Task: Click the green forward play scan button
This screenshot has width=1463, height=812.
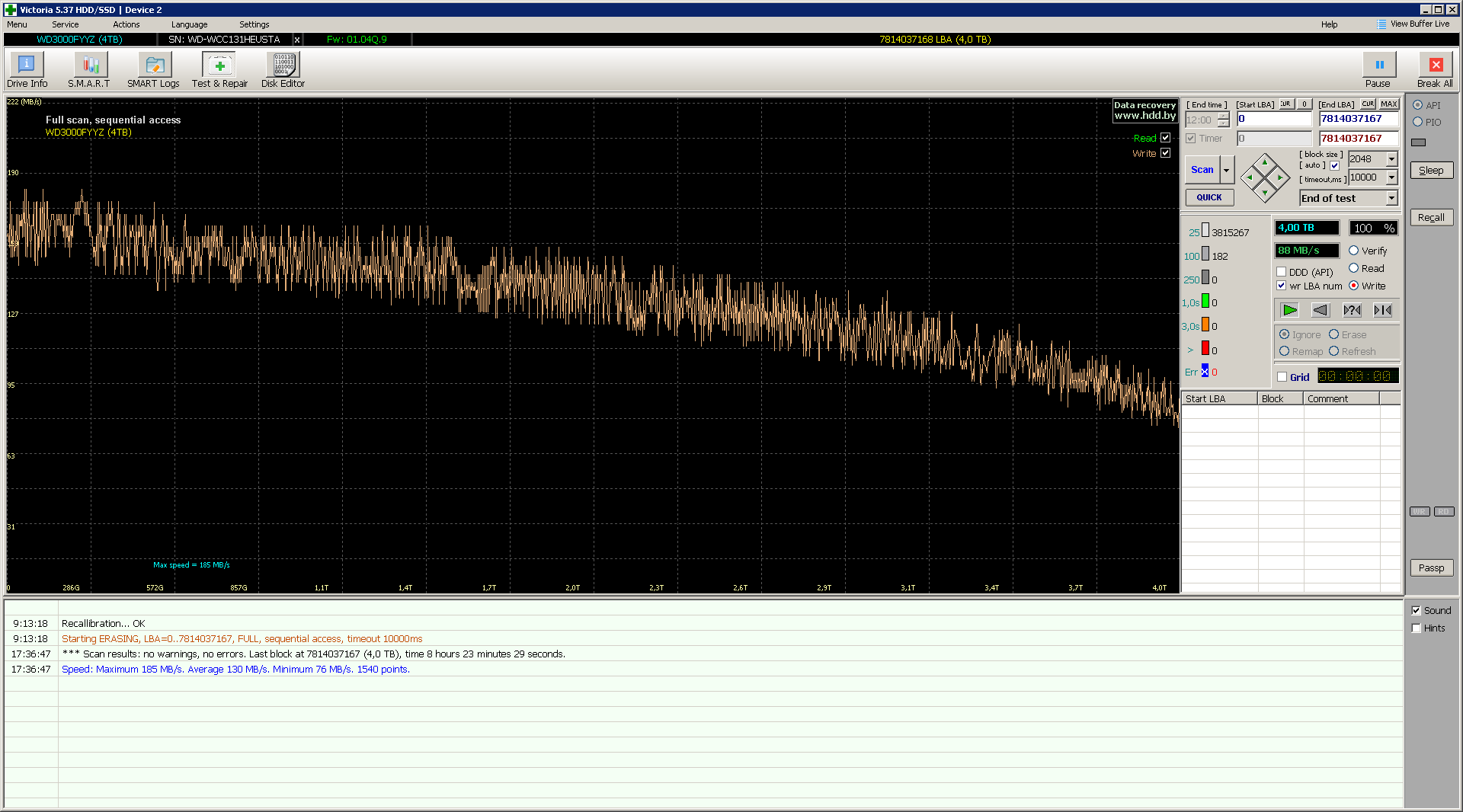Action: (x=1289, y=310)
